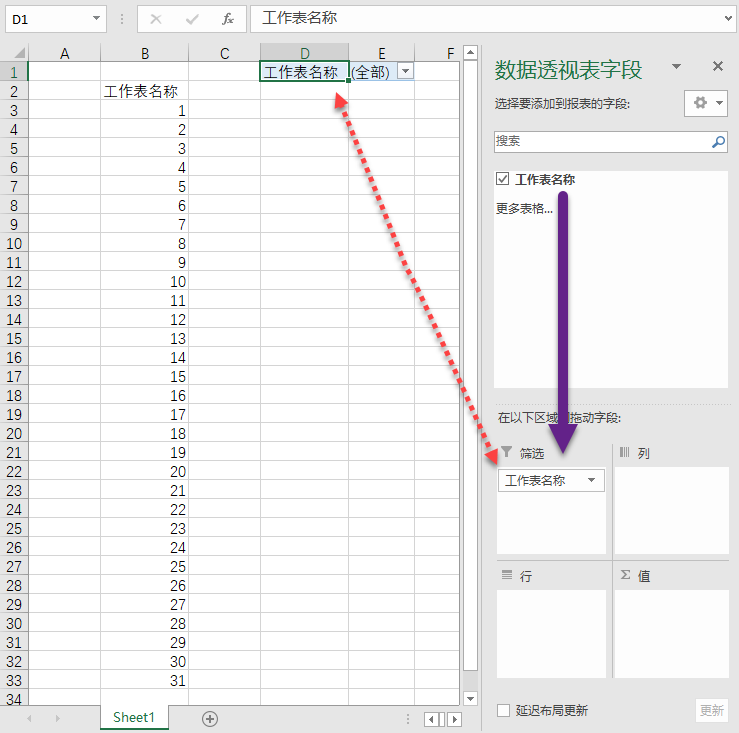Click the Cancel entry X icon in formula bar
Screen dimensions: 739x733
[156, 19]
